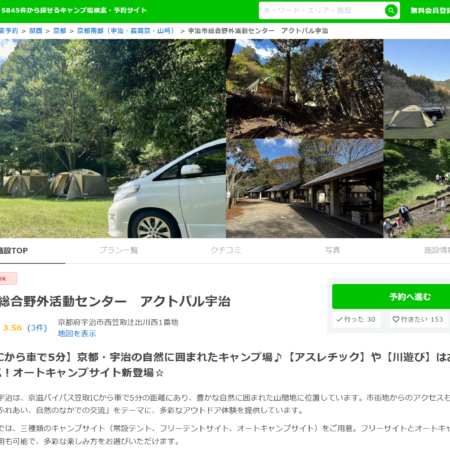450x450 pixels.
Task: Open the 関西 breadcrumb link
Action: (36, 31)
